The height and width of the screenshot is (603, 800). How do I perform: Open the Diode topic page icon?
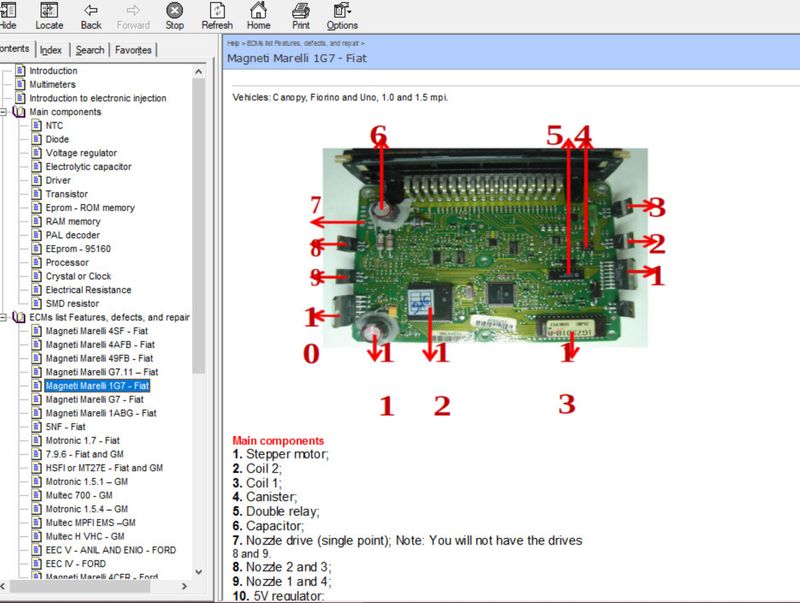point(37,139)
